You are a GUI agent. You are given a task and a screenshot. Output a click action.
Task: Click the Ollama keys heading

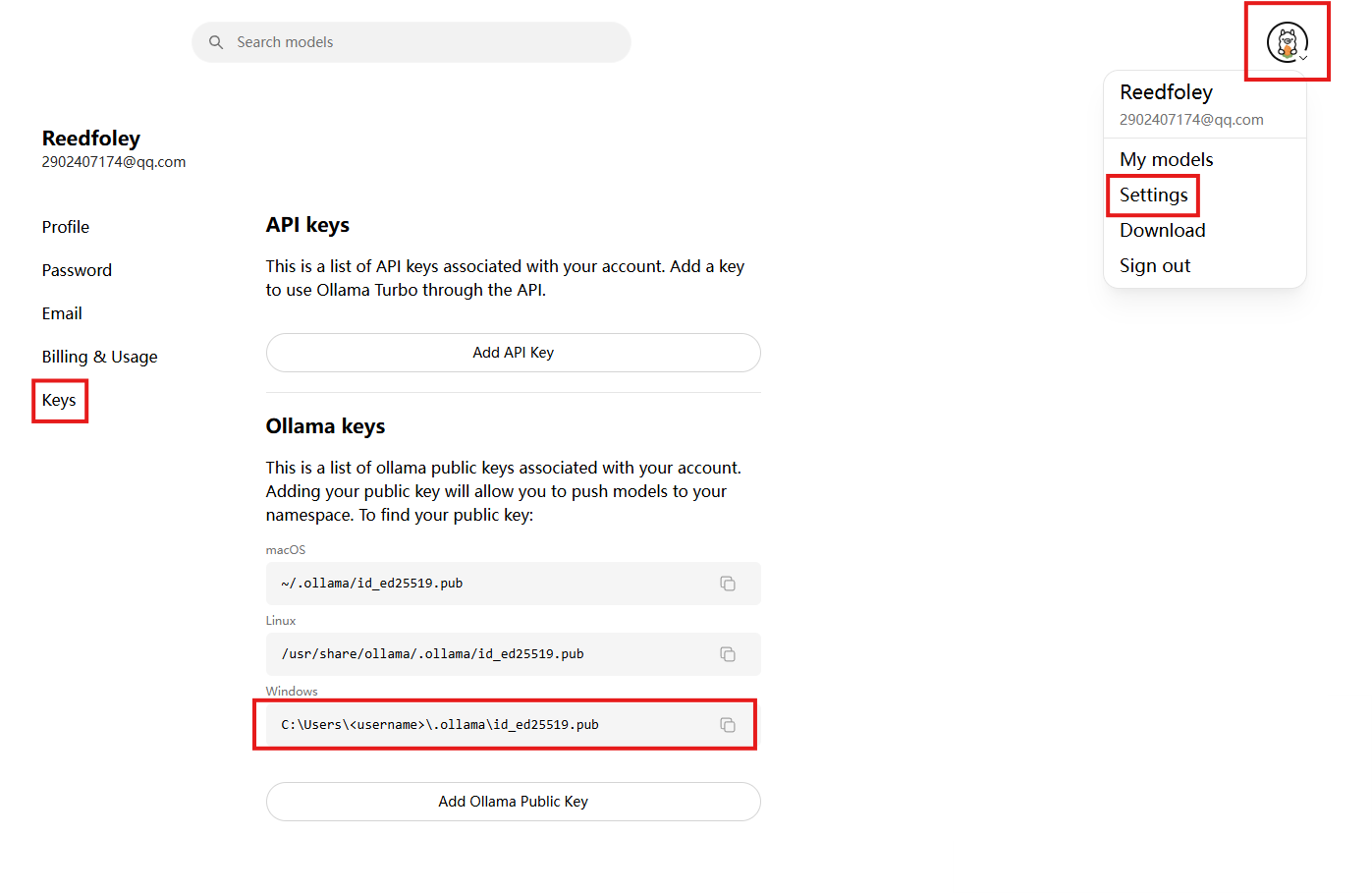coord(326,426)
